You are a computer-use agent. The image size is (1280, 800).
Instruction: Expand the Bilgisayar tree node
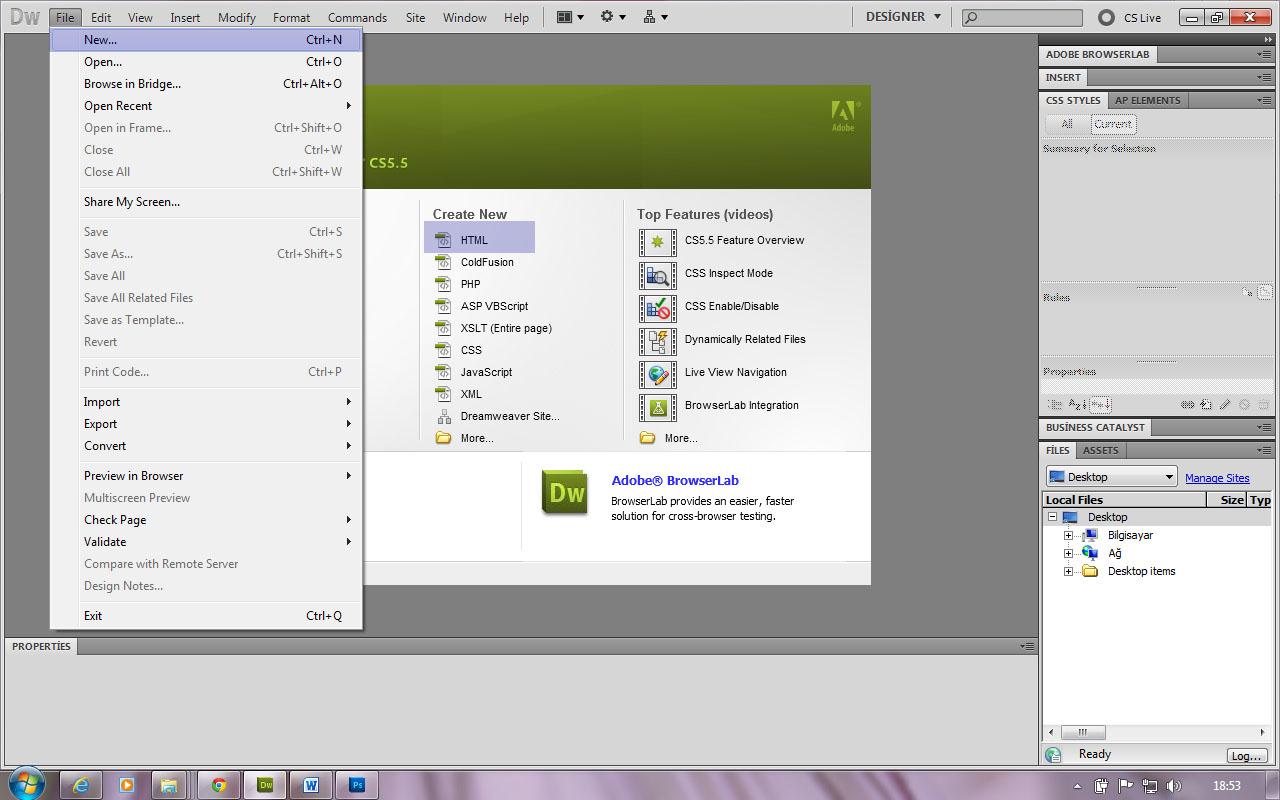[1068, 535]
